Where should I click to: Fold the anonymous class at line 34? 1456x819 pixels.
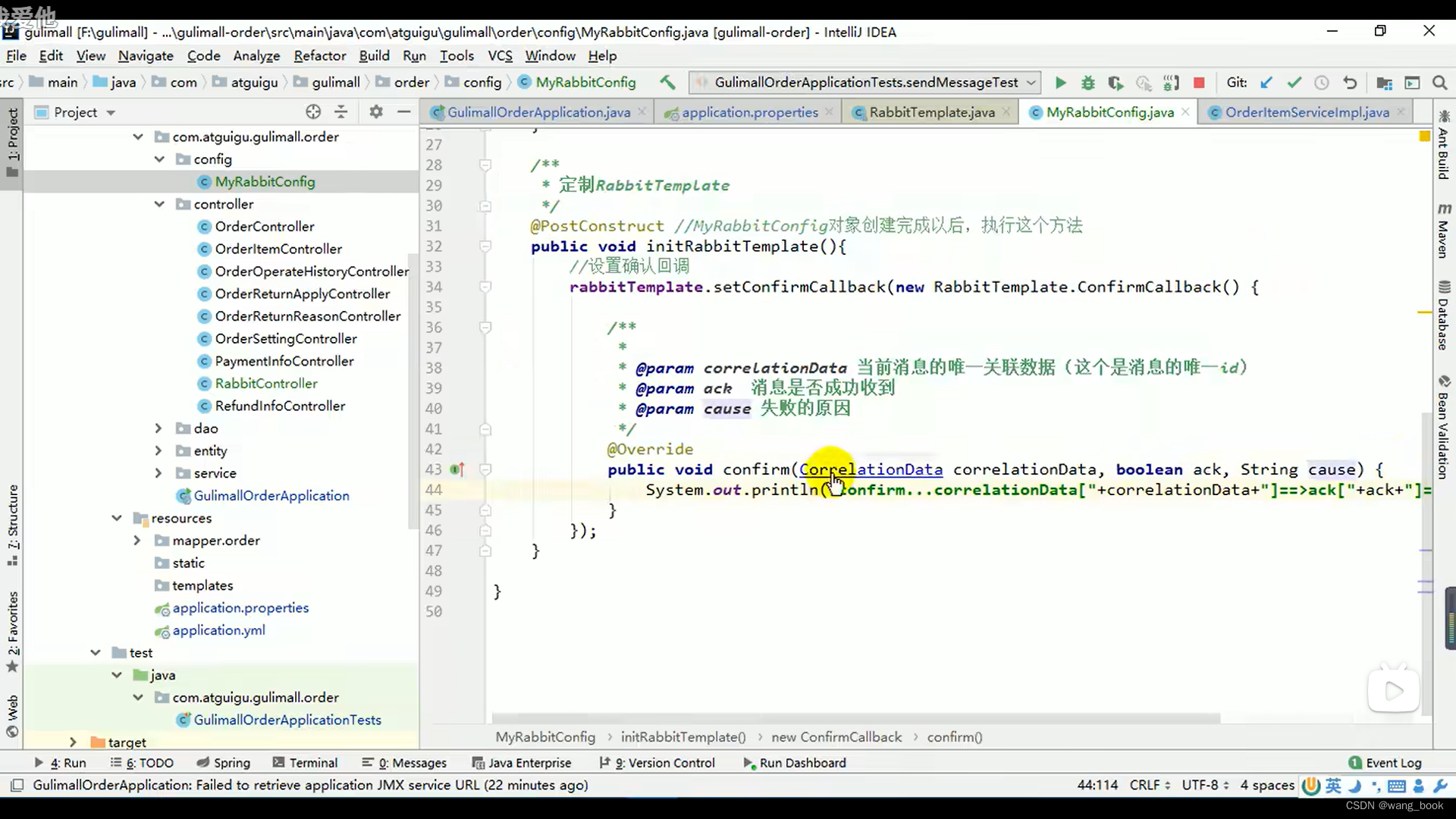pos(485,287)
